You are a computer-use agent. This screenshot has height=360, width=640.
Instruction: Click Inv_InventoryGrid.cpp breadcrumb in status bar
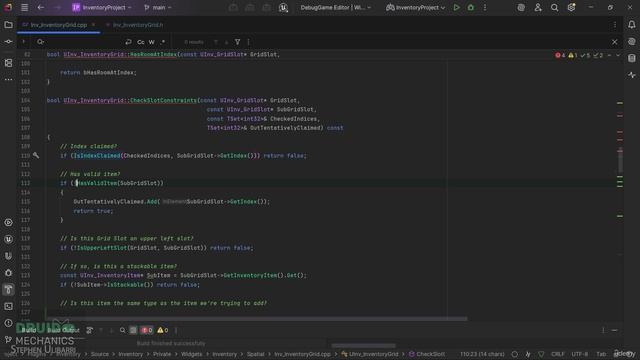[x=302, y=354]
